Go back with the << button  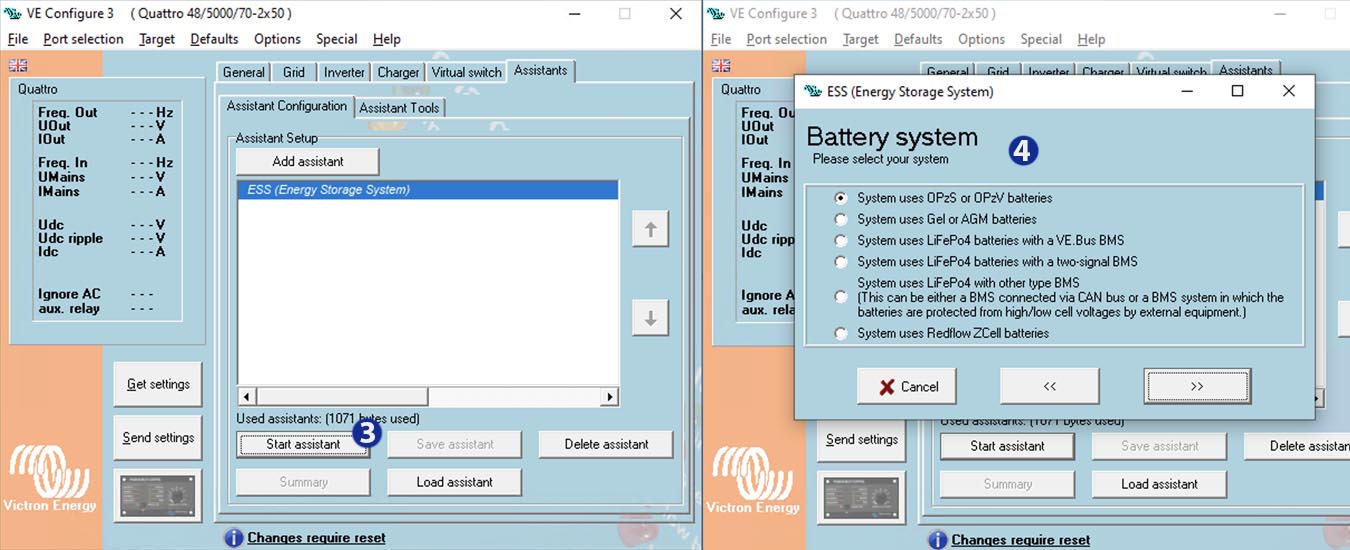(x=1050, y=387)
